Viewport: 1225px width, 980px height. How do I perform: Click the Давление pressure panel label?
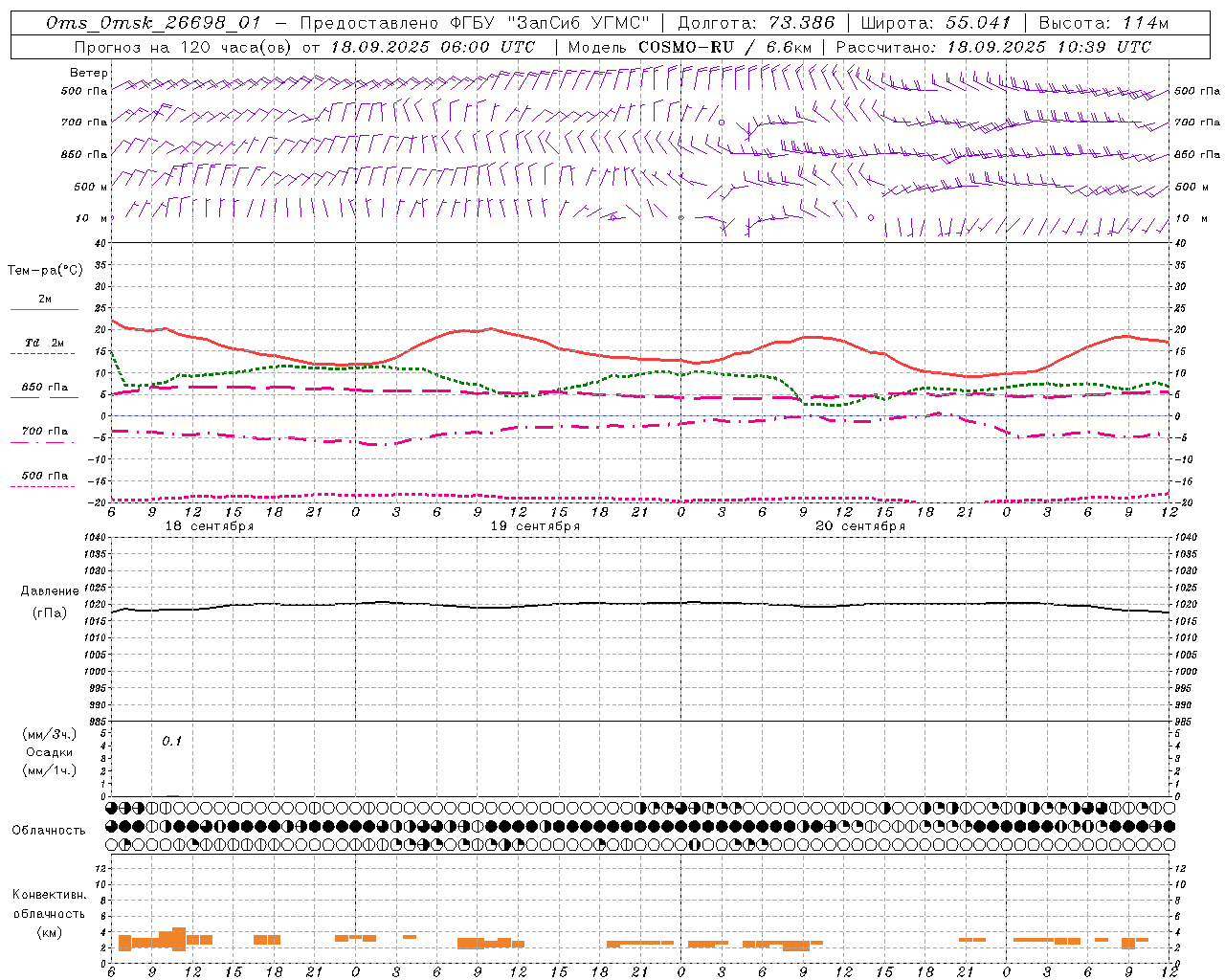pyautogui.click(x=50, y=591)
